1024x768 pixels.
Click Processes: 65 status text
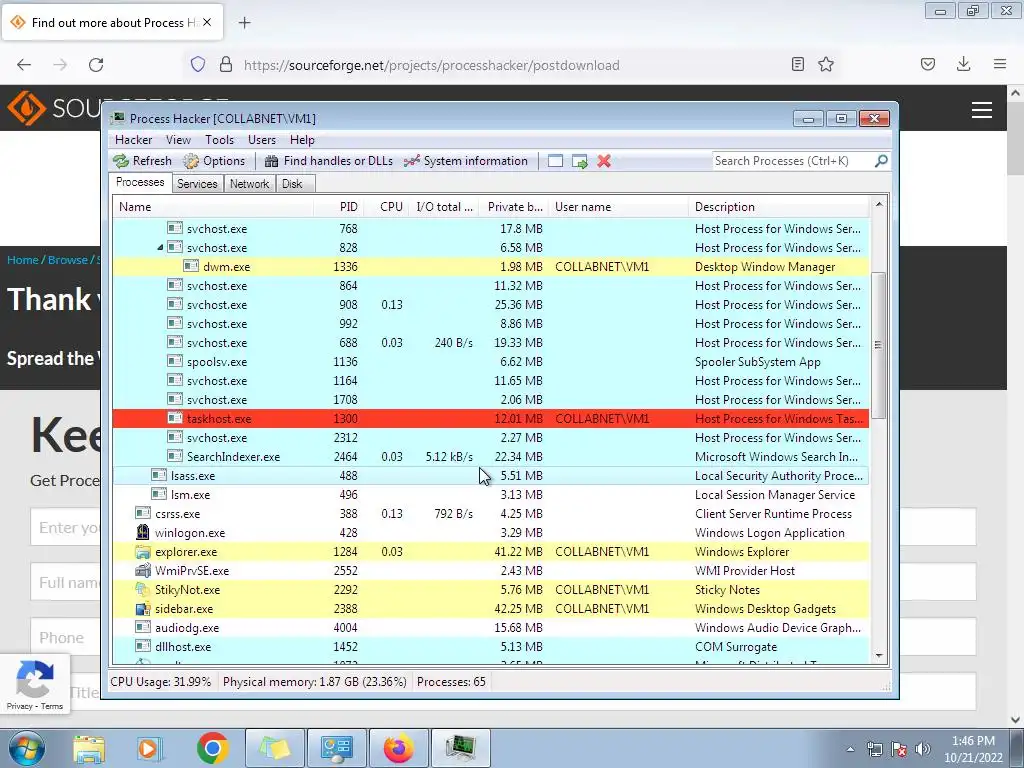coord(451,682)
